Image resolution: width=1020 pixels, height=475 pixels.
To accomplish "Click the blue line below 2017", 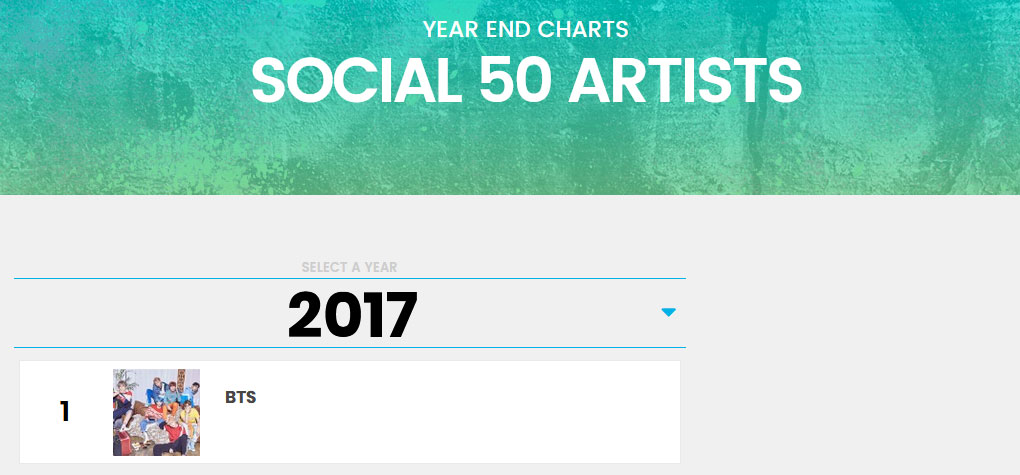I will pyautogui.click(x=350, y=347).
